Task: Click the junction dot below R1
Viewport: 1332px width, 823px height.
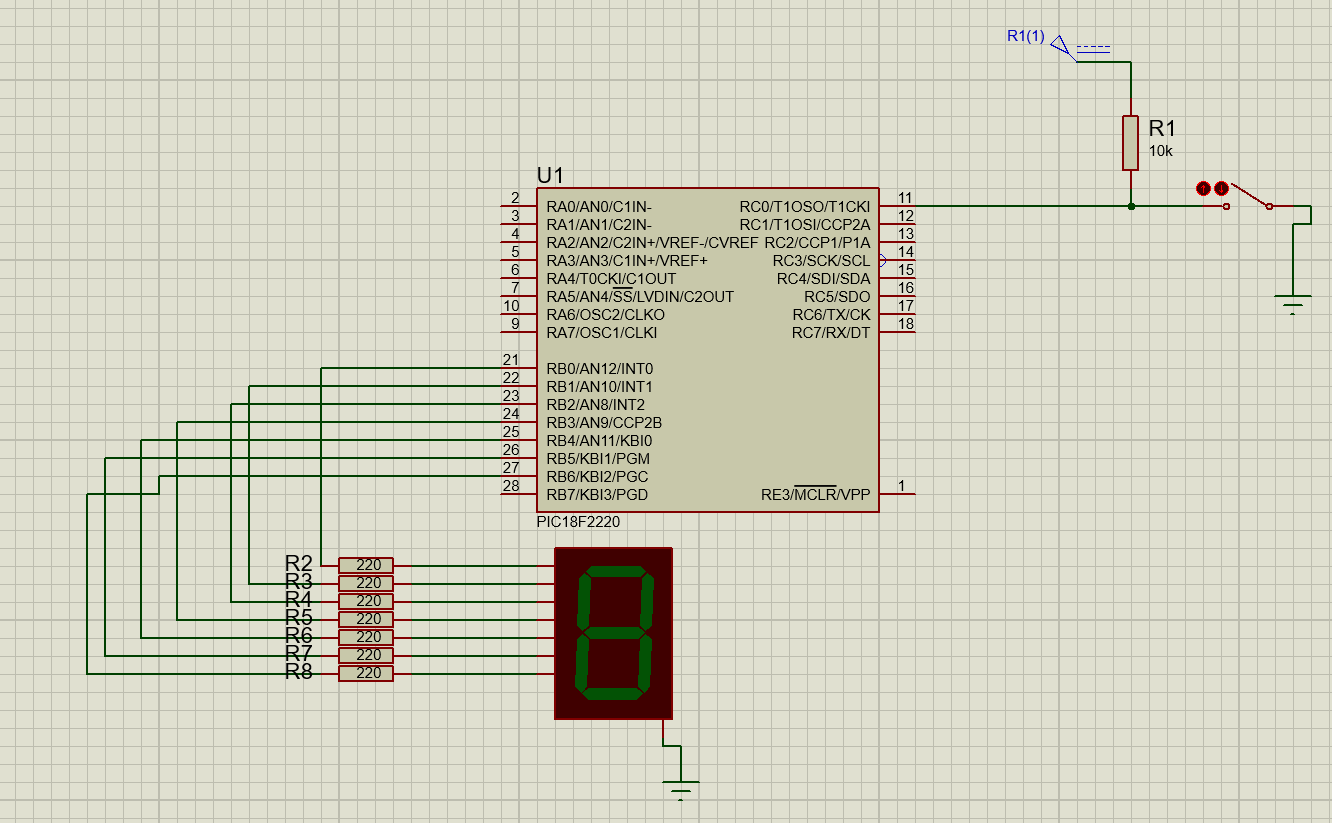Action: 1131,207
